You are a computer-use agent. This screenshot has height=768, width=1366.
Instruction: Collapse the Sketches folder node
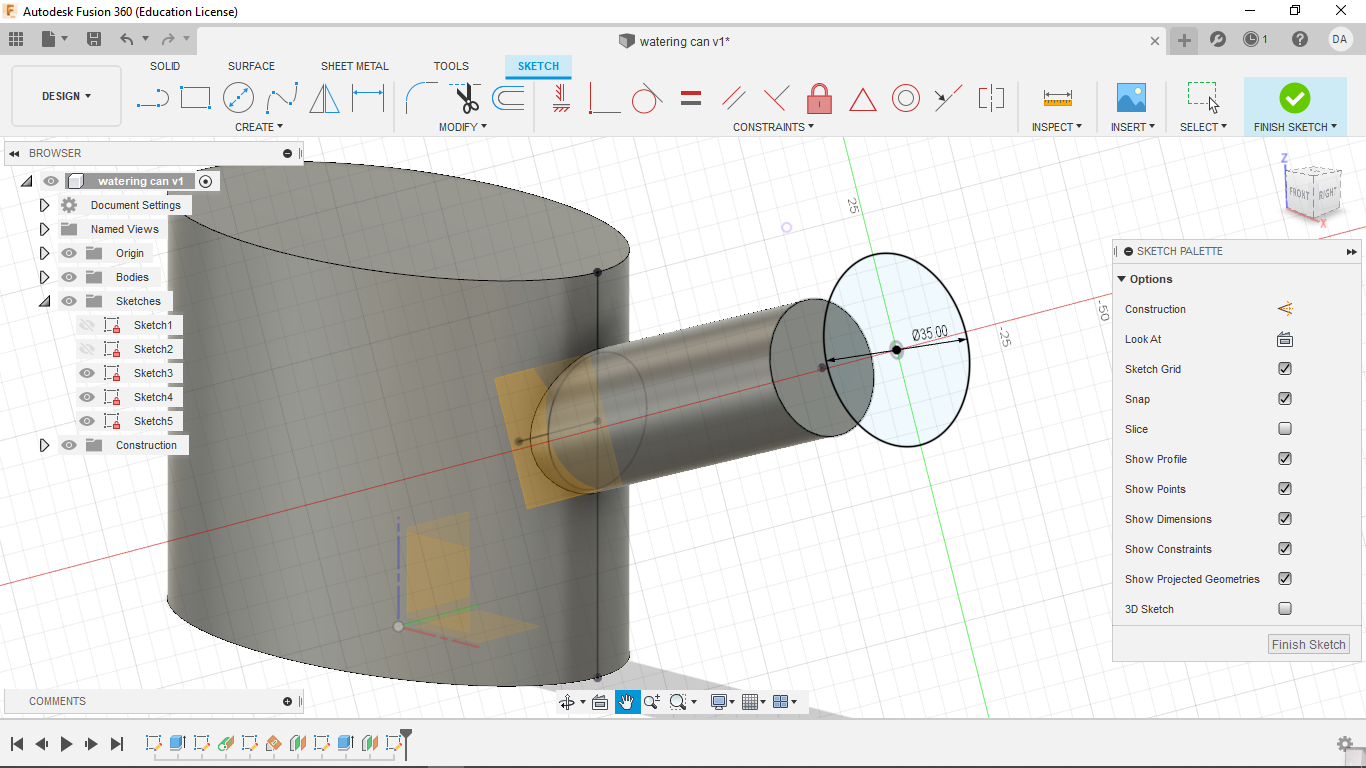click(x=44, y=301)
